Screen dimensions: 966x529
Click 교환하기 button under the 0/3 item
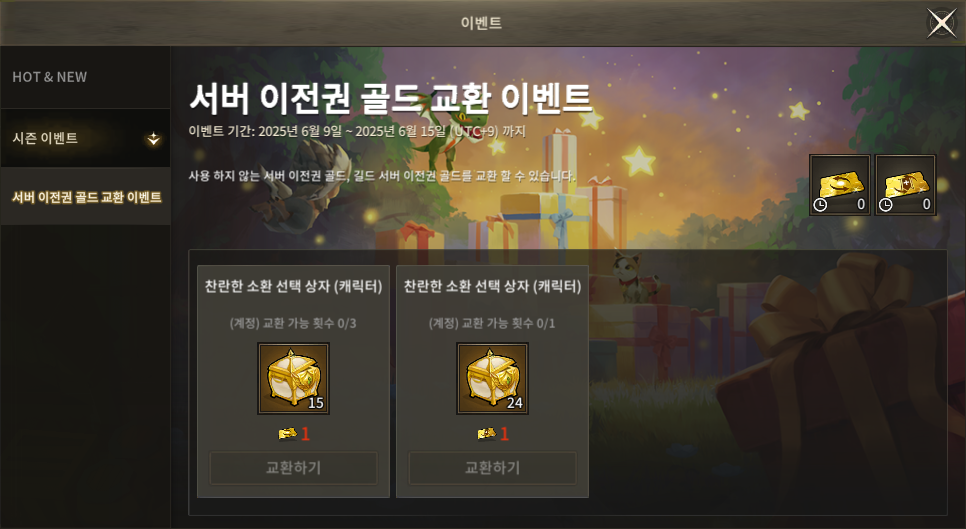(x=293, y=468)
